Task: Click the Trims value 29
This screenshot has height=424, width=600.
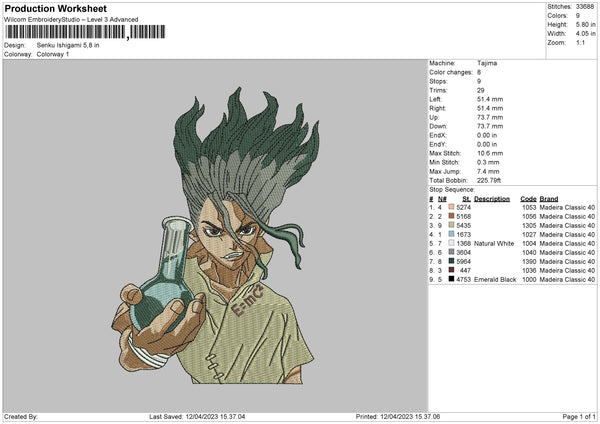Action: 481,90
